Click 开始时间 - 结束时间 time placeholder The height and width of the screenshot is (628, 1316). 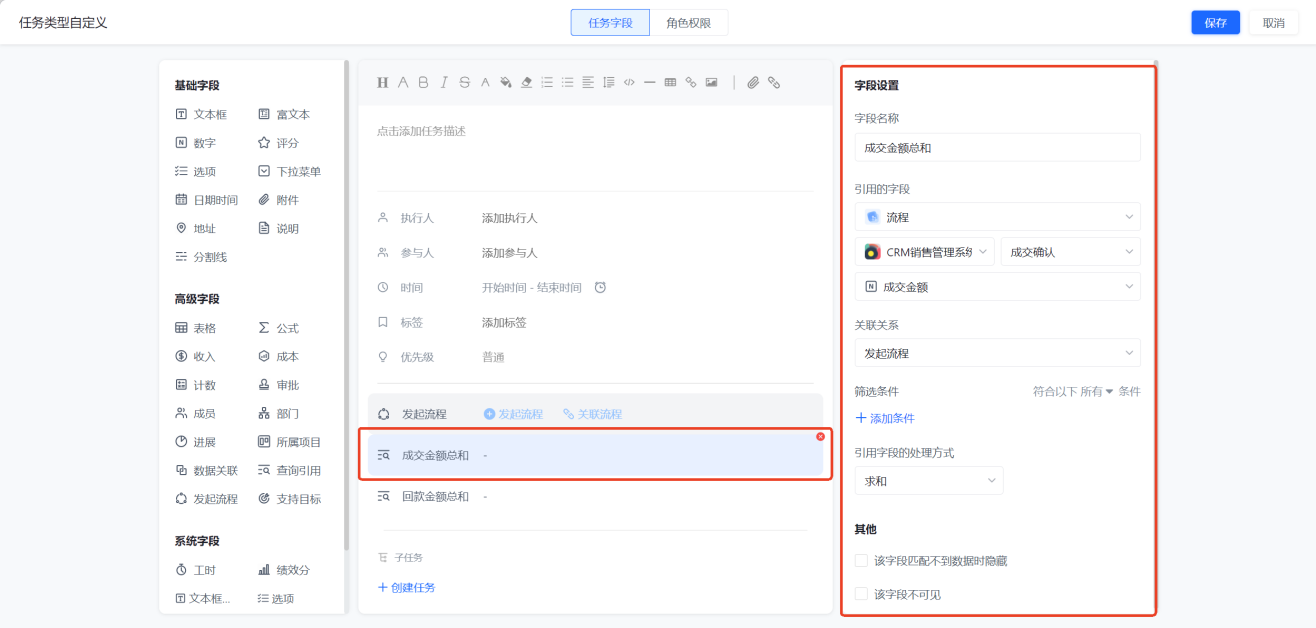click(x=531, y=288)
